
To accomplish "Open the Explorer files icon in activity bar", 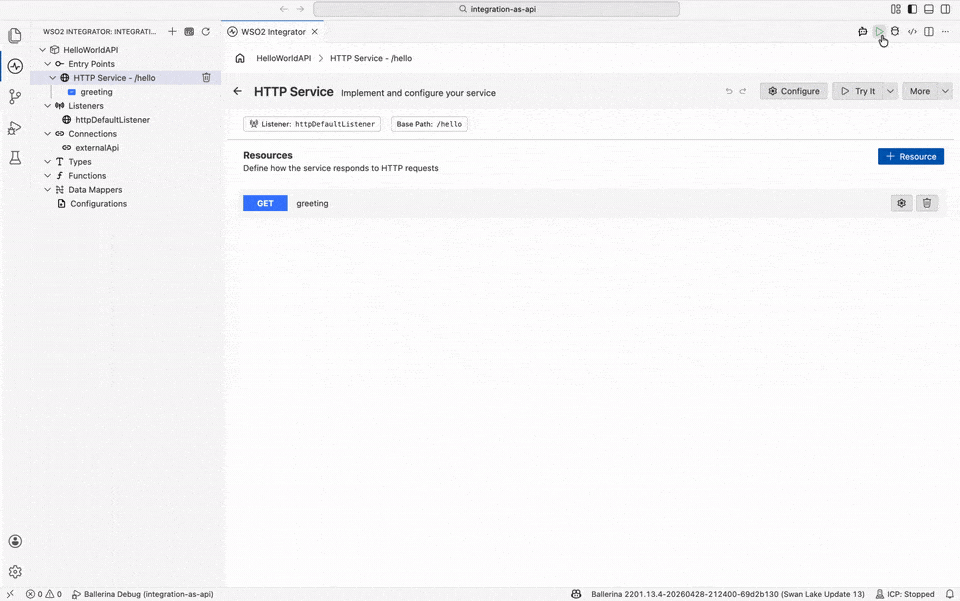I will point(15,35).
